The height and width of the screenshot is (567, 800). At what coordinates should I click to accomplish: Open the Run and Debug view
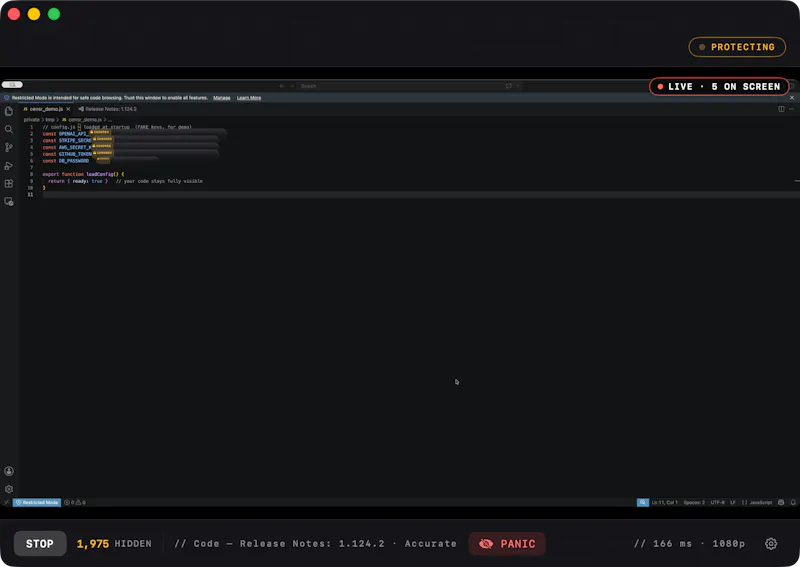click(x=9, y=165)
